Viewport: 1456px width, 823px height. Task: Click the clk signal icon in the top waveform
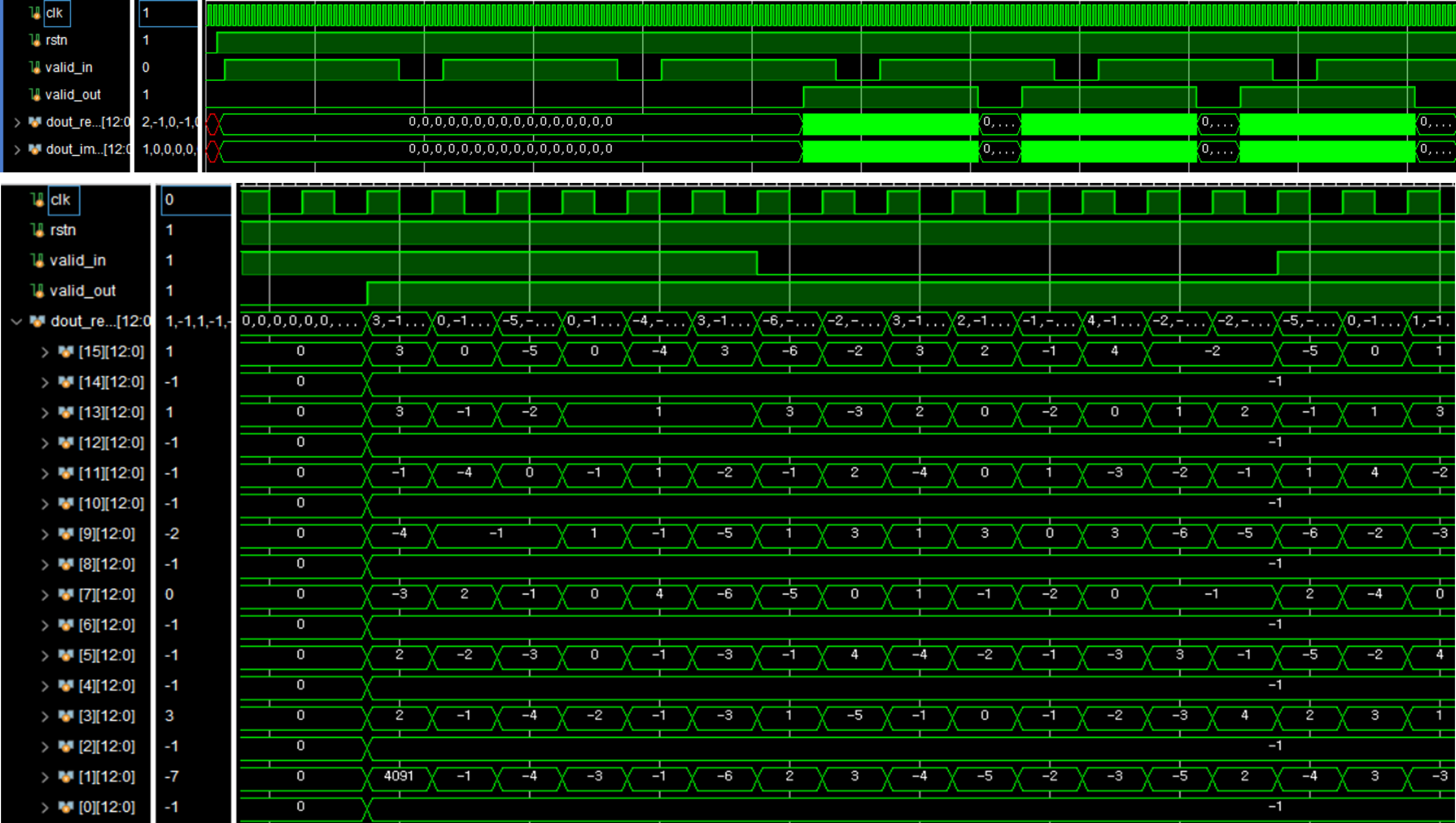tap(35, 13)
